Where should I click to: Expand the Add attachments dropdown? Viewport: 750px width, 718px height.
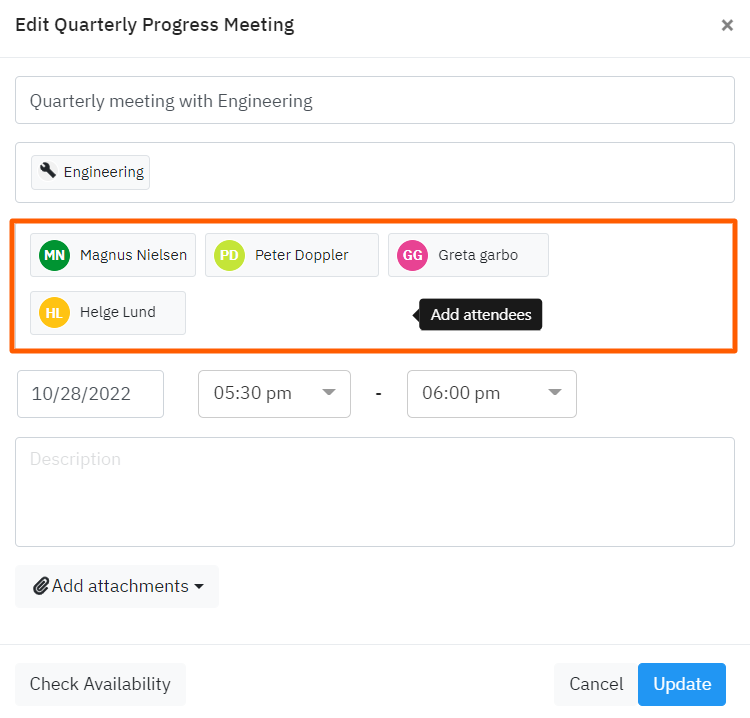198,587
